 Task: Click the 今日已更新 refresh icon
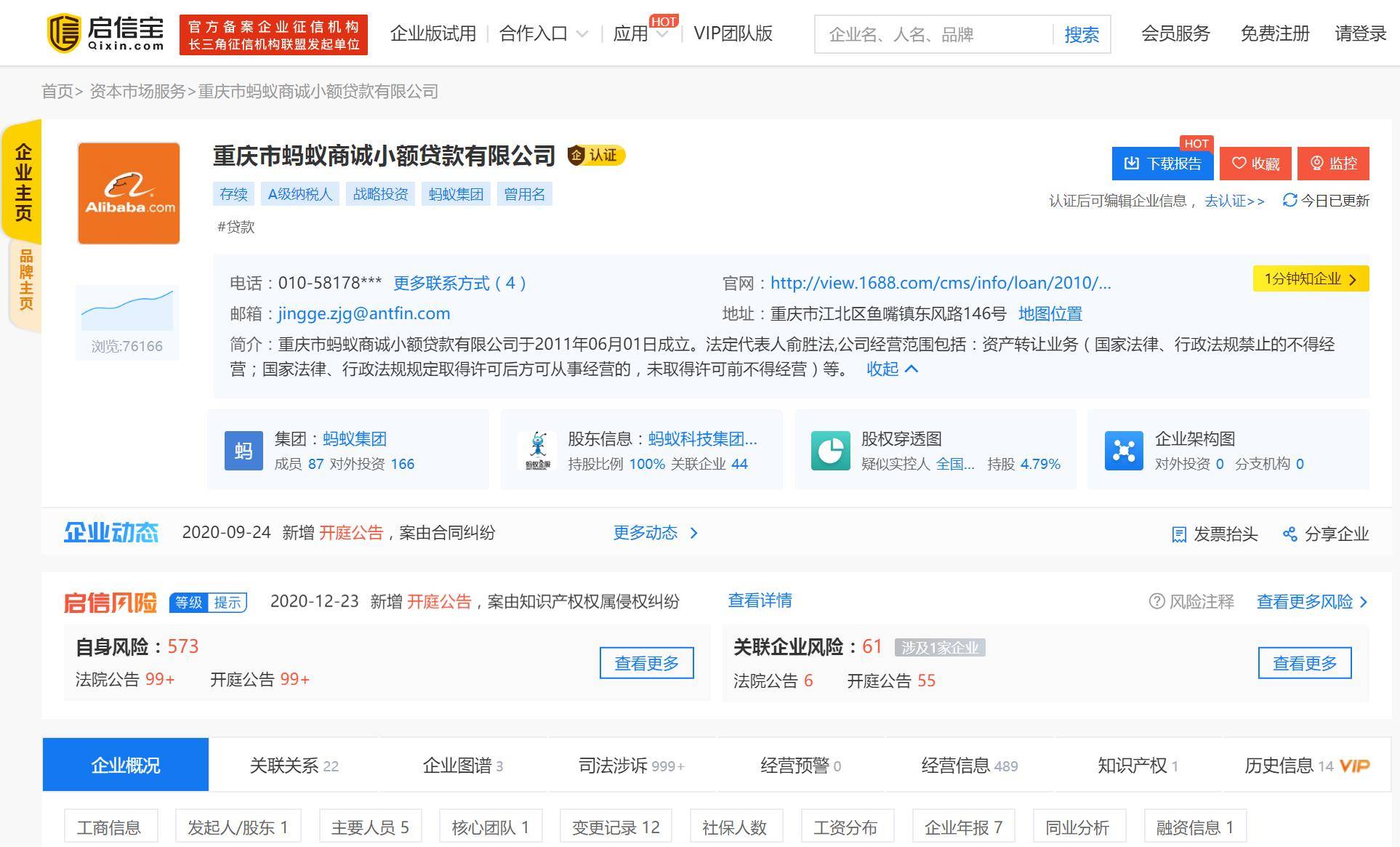pos(1290,200)
